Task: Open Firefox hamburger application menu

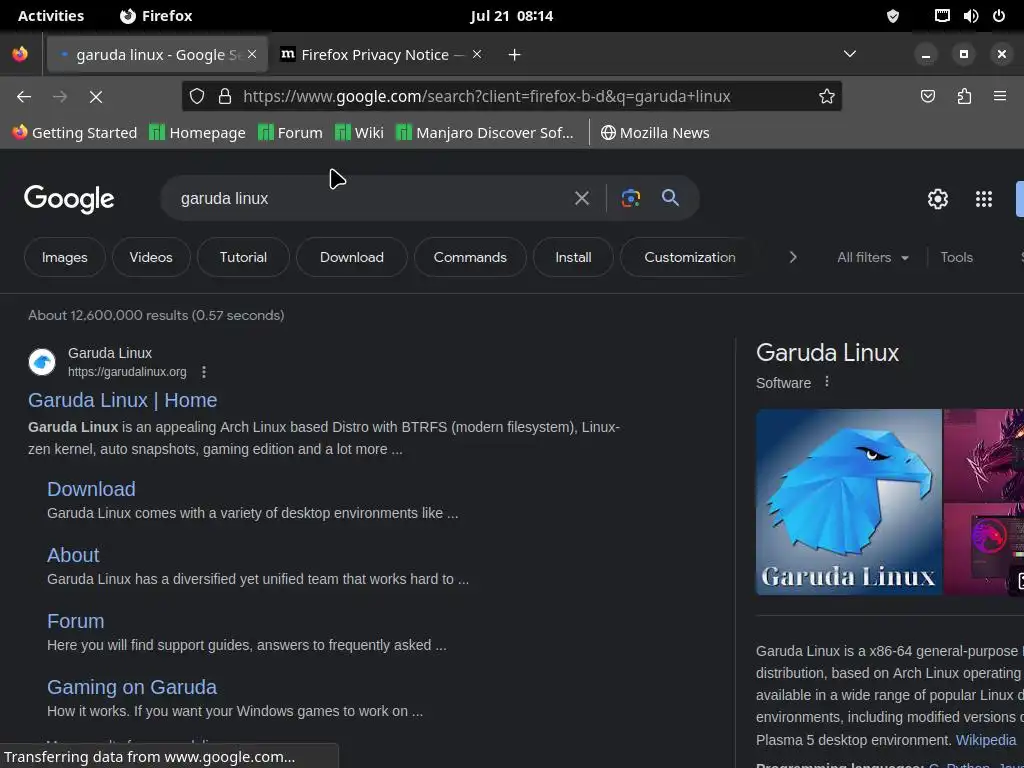Action: pyautogui.click(x=1000, y=97)
